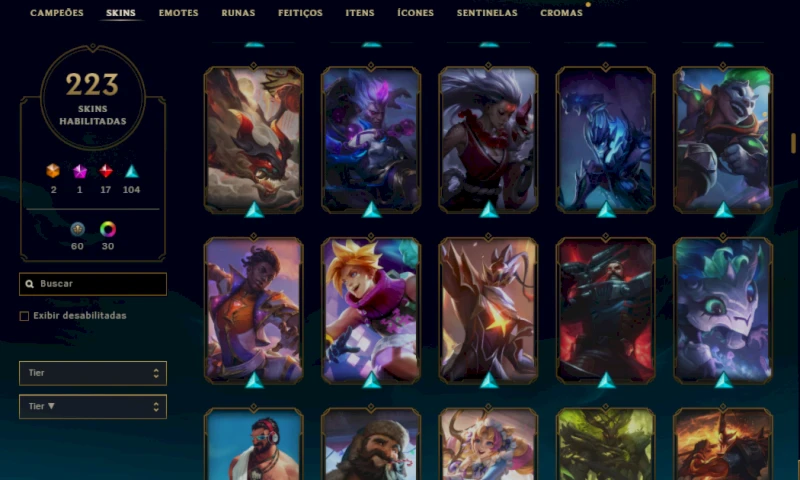Switch to the Campeões tab
Screen dimensions: 800x480
click(57, 13)
